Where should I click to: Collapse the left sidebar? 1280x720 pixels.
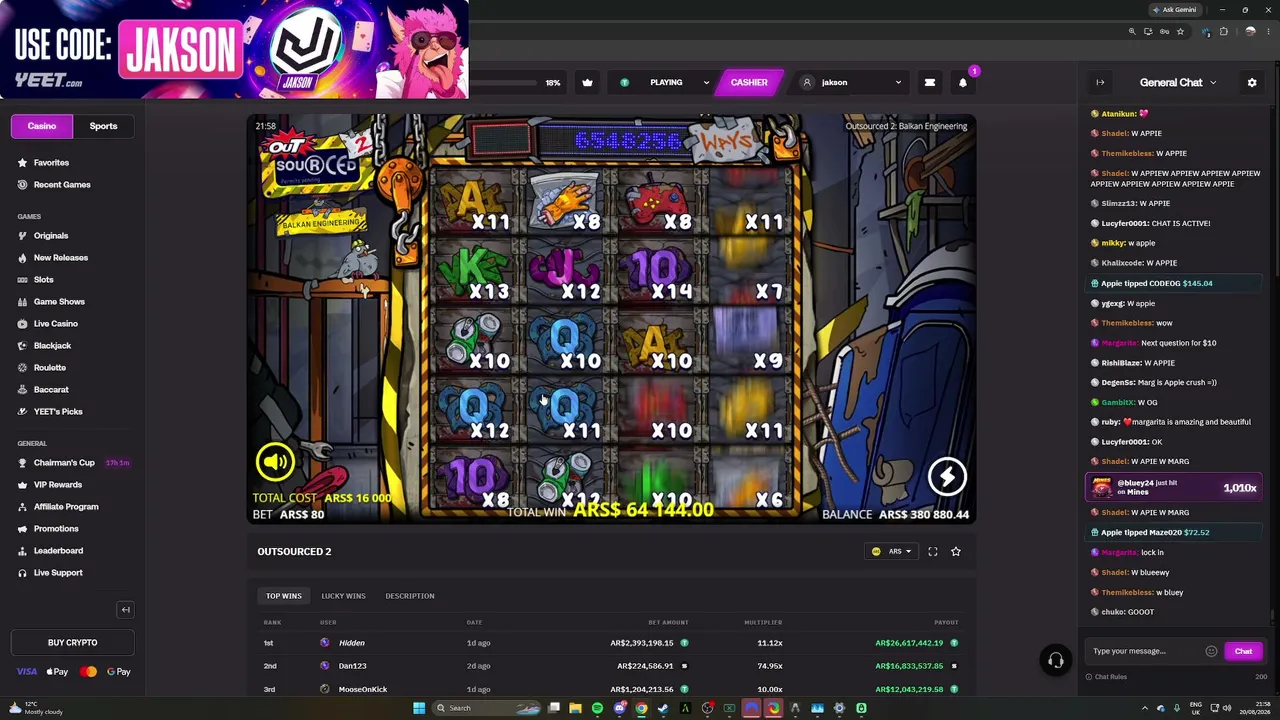[125, 609]
